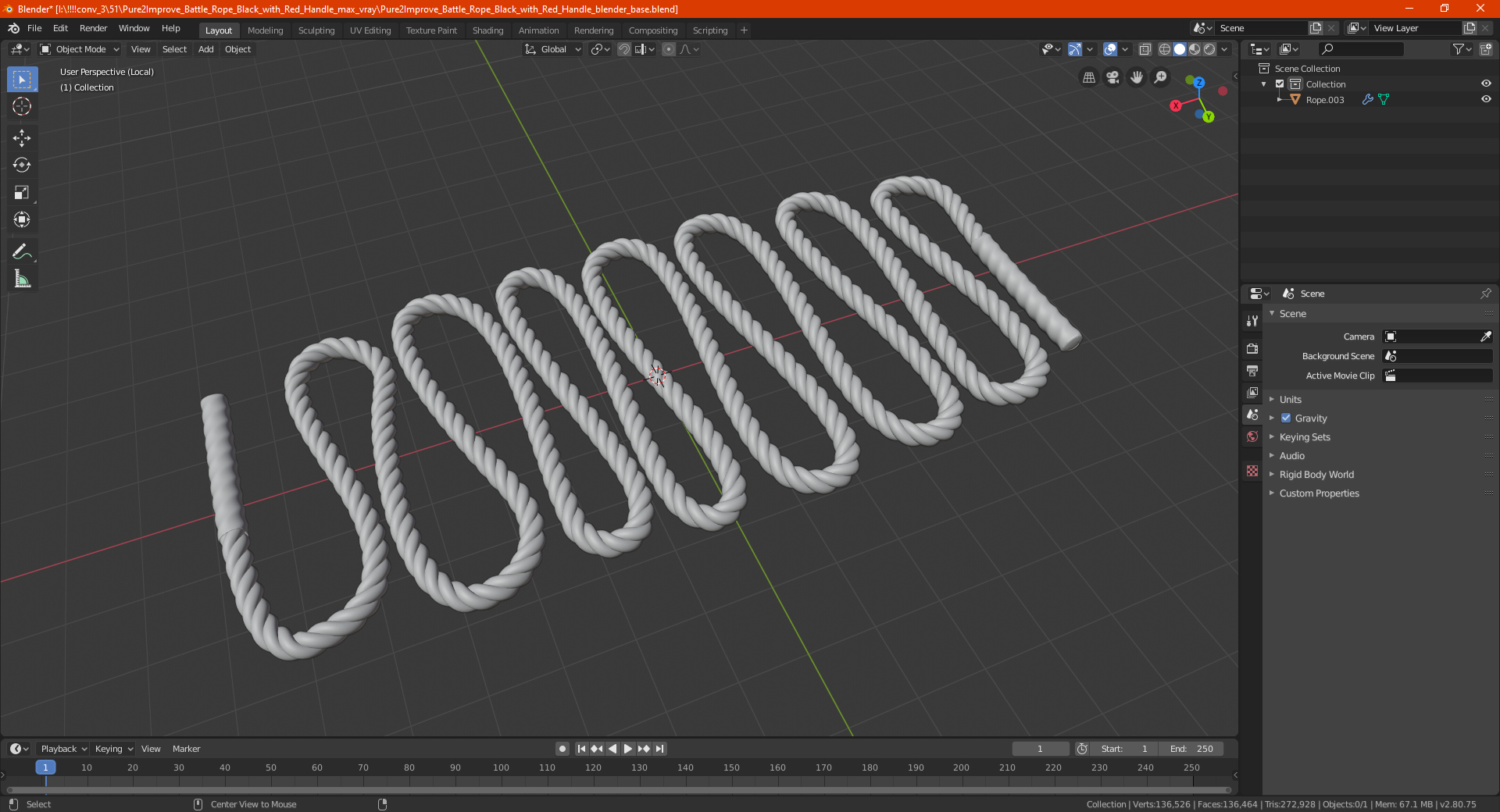Screen dimensions: 1500x812
Task: Toggle viewport overlays display
Action: tap(1110, 49)
